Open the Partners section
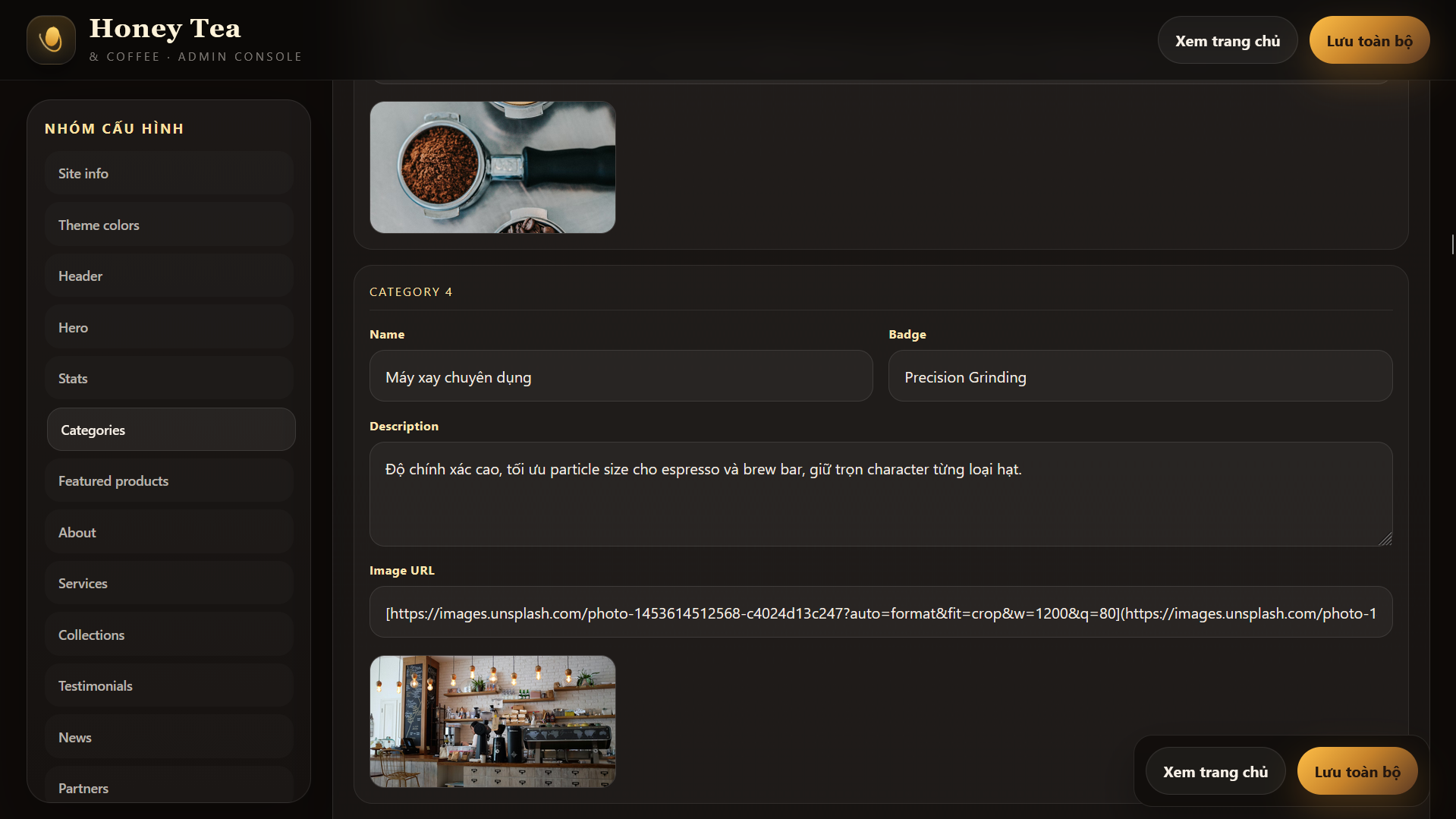The image size is (1456, 819). pyautogui.click(x=168, y=788)
